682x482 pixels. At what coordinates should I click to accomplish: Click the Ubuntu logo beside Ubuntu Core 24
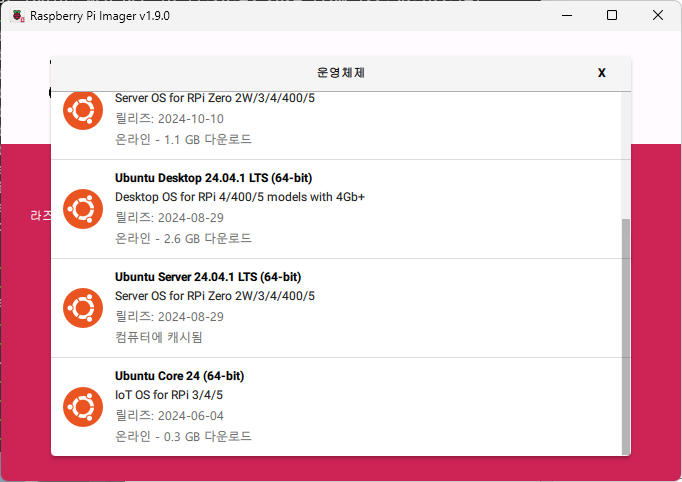coord(83,407)
